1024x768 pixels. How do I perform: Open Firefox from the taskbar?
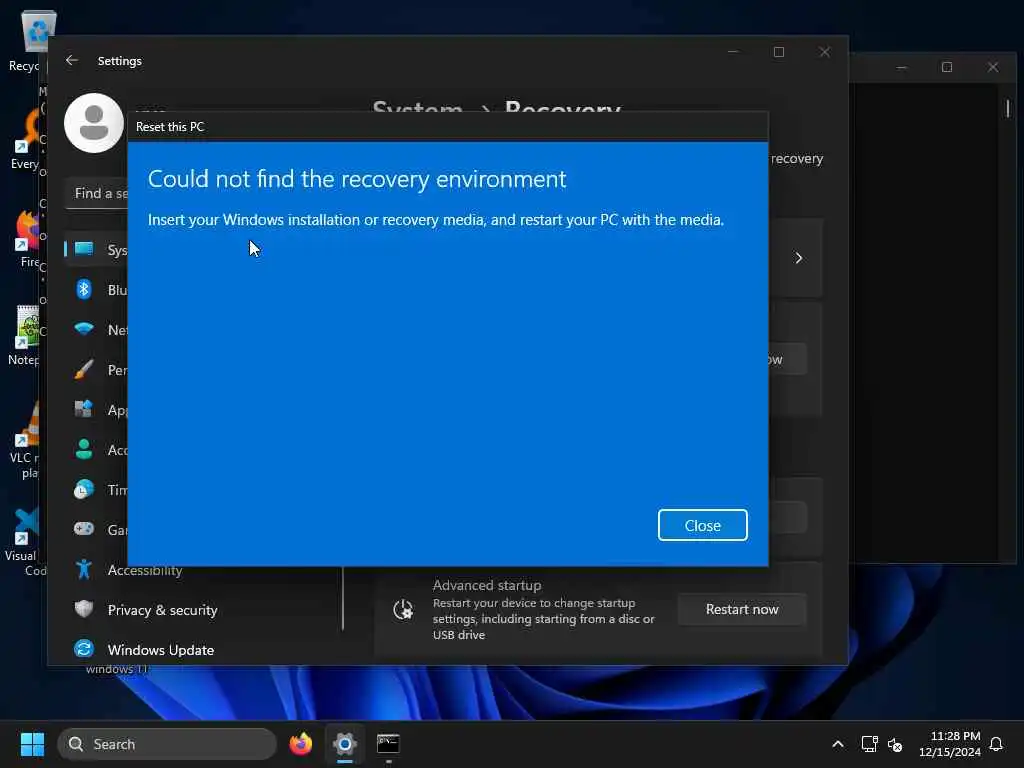pyautogui.click(x=300, y=744)
